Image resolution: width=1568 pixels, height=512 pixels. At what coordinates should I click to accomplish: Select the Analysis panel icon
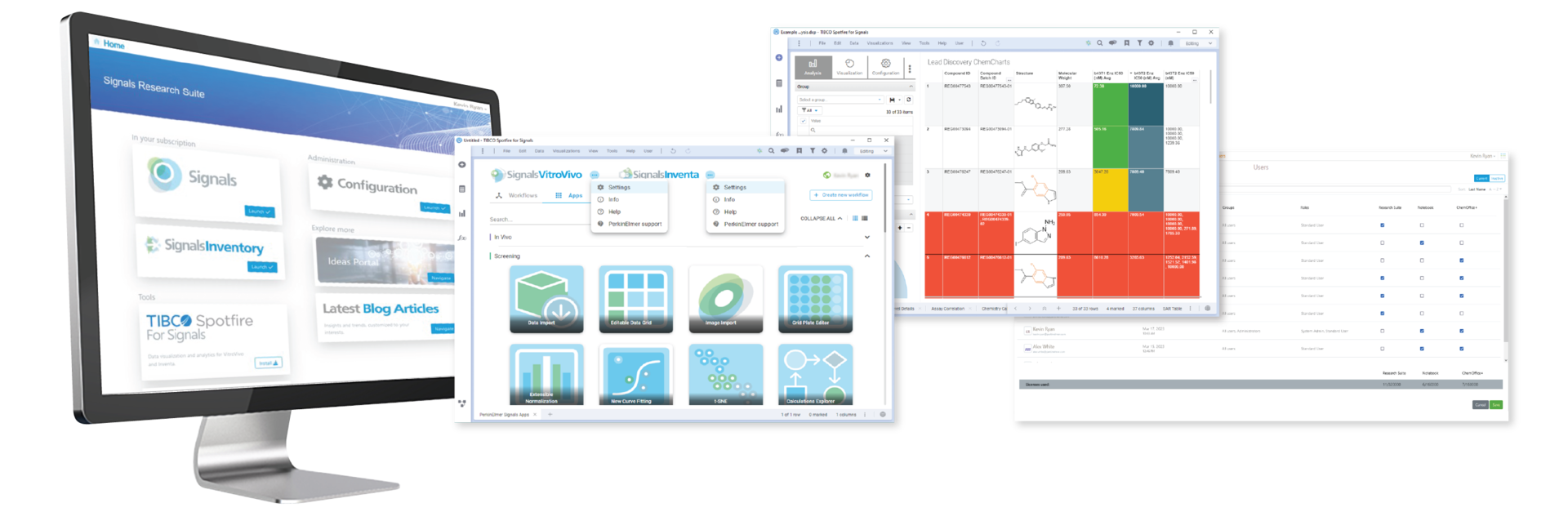(x=813, y=66)
